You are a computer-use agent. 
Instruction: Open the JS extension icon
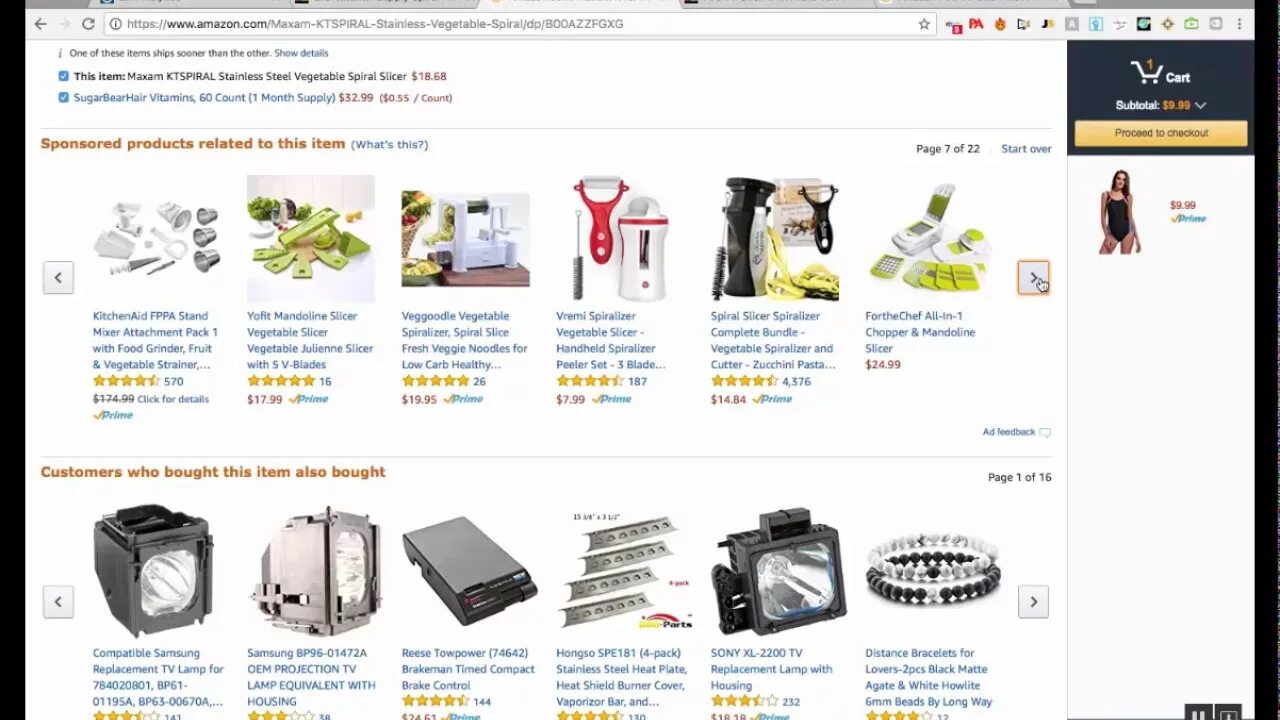point(1048,24)
